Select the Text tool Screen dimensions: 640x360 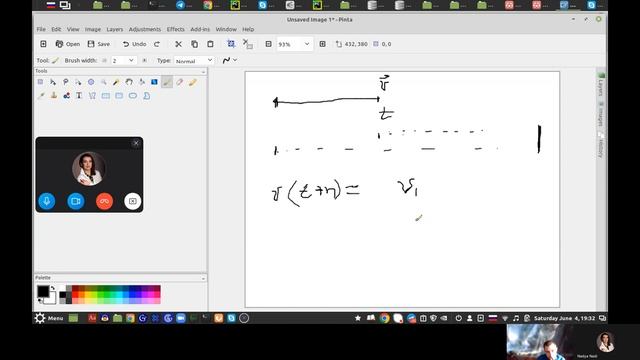pos(79,96)
